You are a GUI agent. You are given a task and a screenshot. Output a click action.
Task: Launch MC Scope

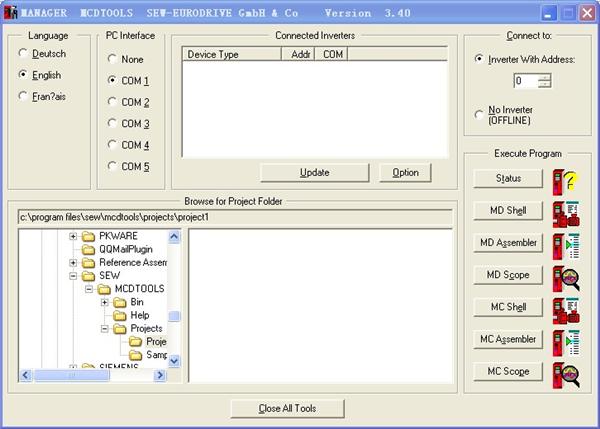(508, 371)
